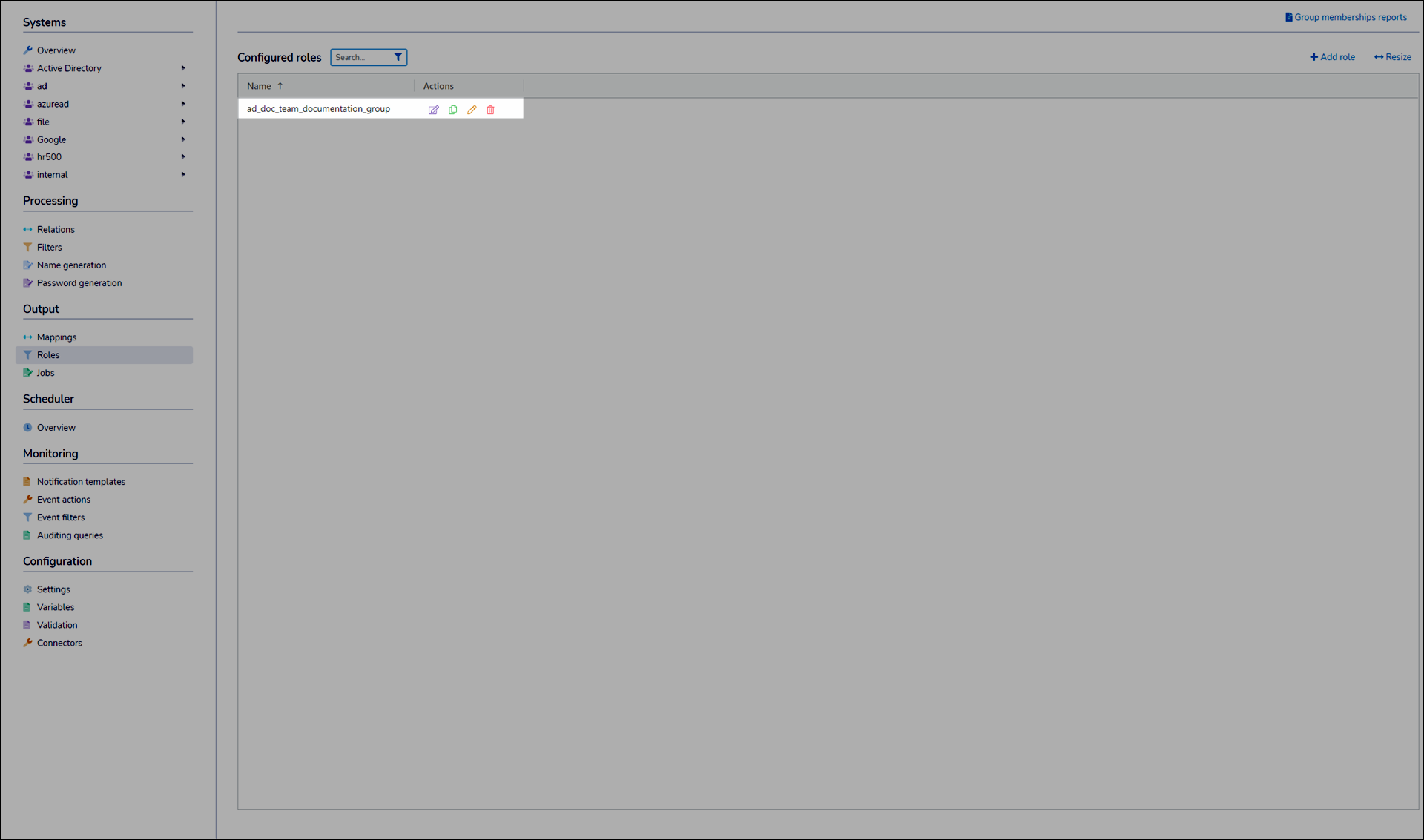Click the Notification templates icon

click(27, 481)
